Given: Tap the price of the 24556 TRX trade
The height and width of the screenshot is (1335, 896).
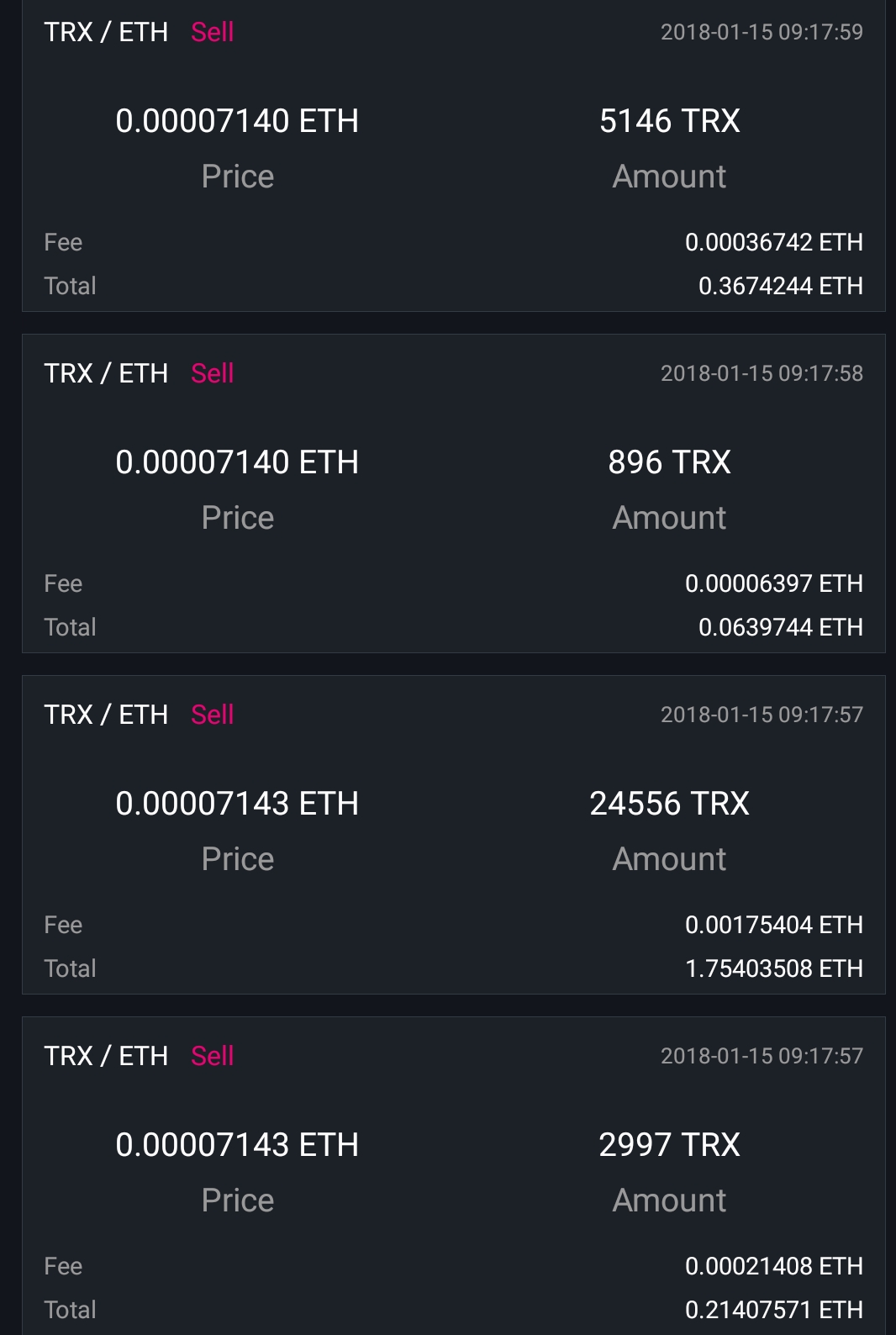Looking at the screenshot, I should click(x=237, y=804).
